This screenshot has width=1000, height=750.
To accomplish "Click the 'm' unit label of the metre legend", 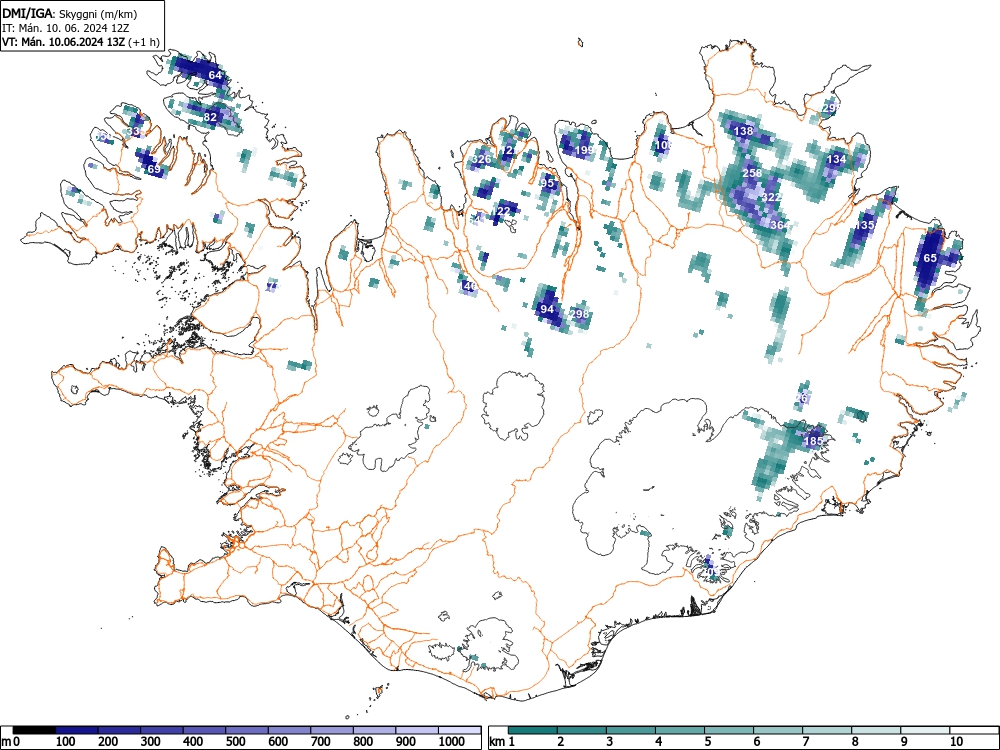I will [6, 742].
